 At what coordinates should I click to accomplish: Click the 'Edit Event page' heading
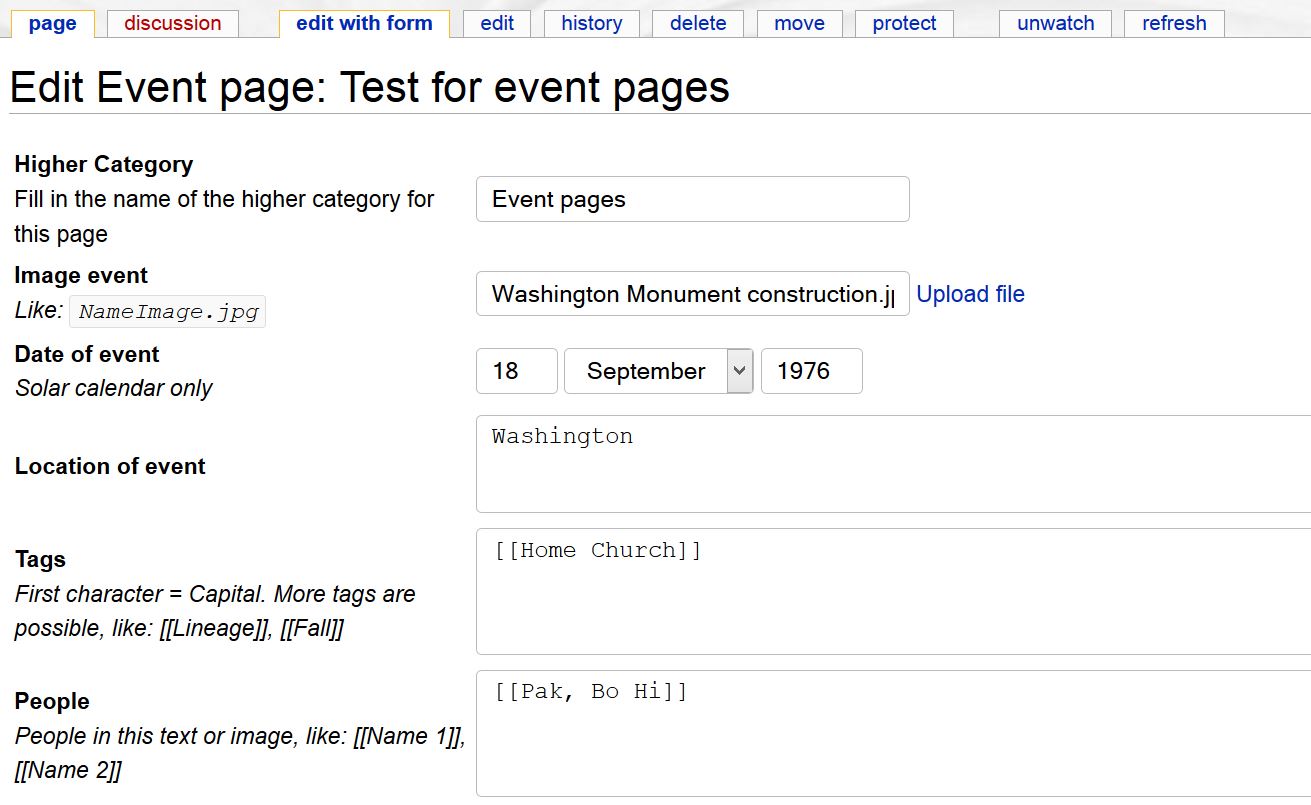point(369,88)
